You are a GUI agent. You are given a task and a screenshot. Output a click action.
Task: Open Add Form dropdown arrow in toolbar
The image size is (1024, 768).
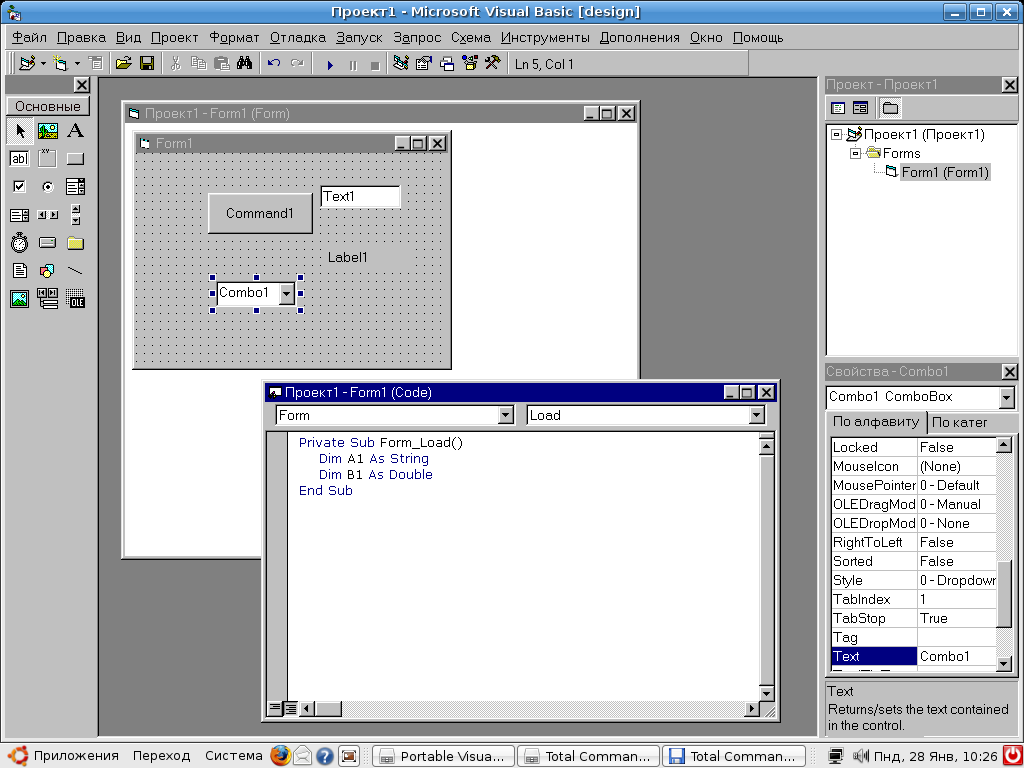(x=77, y=64)
